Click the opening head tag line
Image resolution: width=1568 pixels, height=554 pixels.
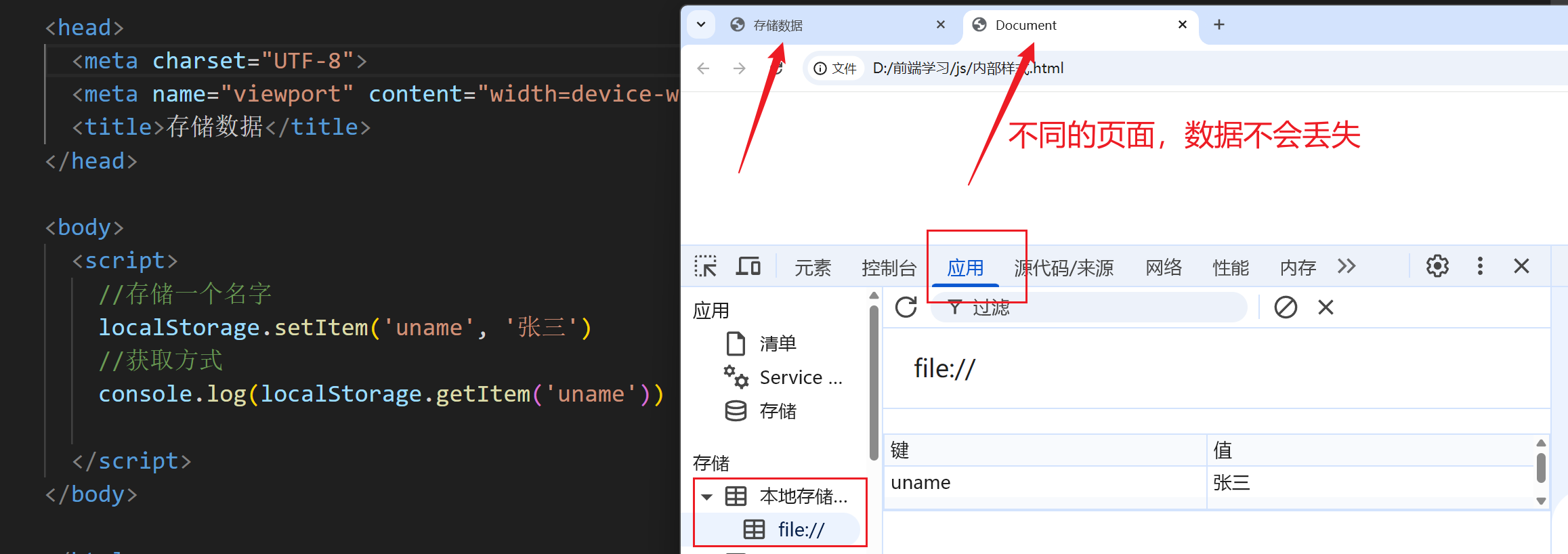(x=85, y=28)
